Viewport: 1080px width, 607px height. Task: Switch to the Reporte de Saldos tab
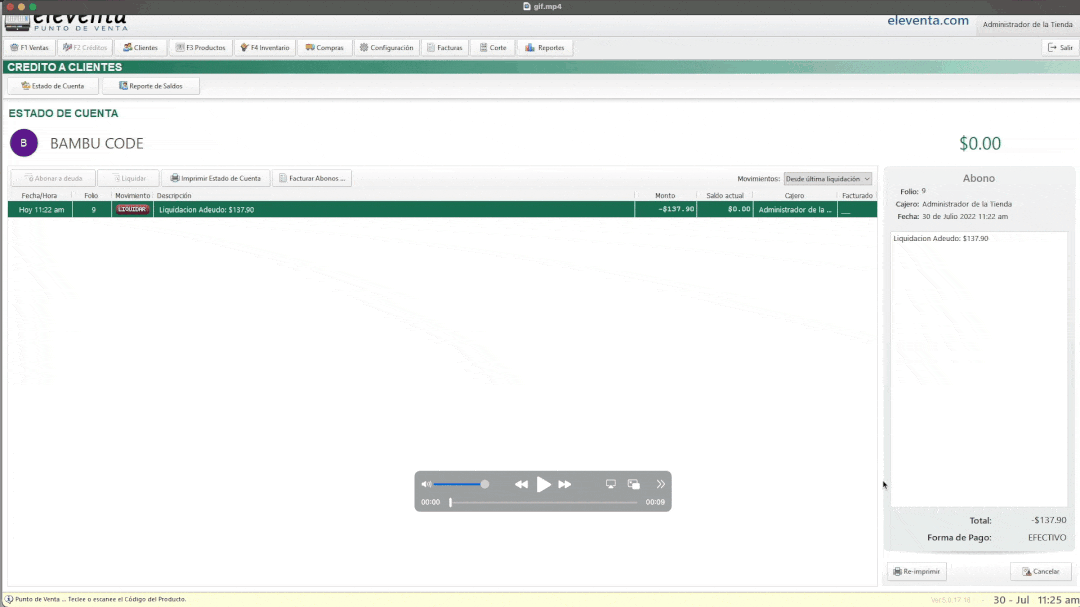(151, 86)
